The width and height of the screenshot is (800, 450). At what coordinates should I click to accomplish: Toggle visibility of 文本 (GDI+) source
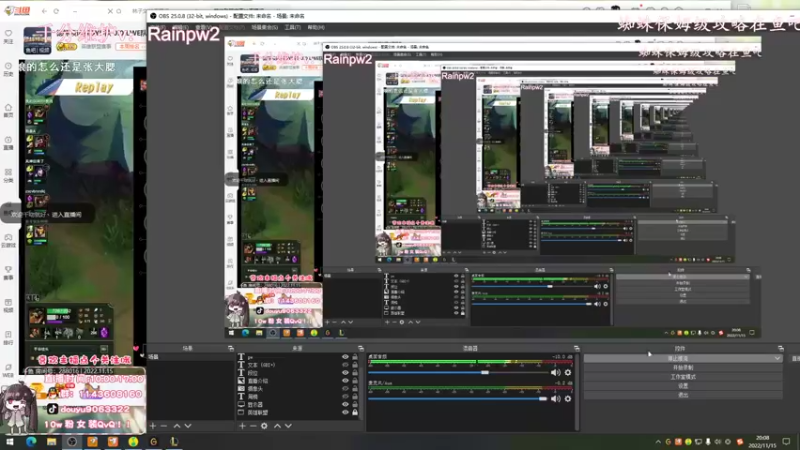345,365
